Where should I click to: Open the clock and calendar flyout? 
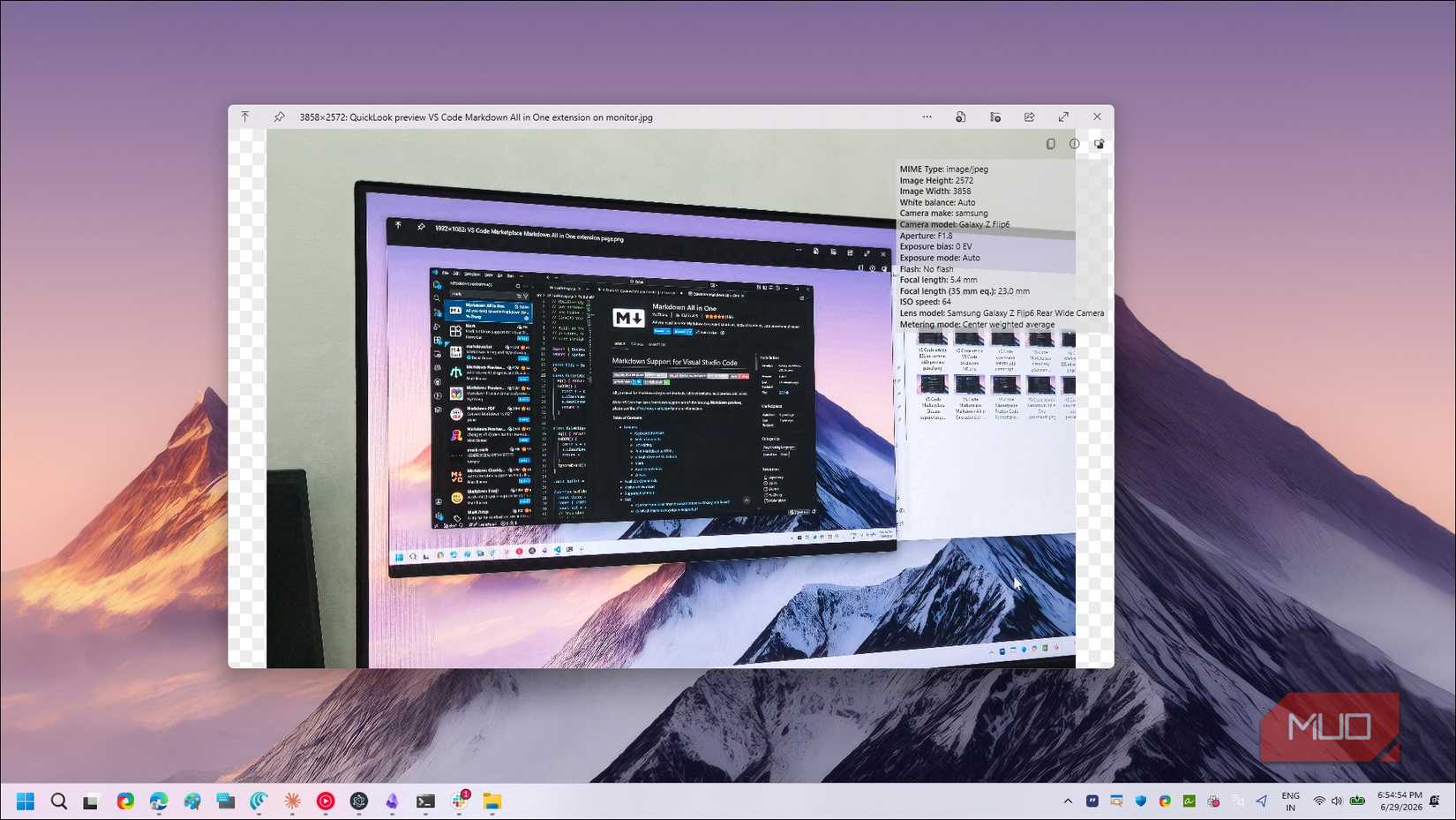click(1400, 801)
